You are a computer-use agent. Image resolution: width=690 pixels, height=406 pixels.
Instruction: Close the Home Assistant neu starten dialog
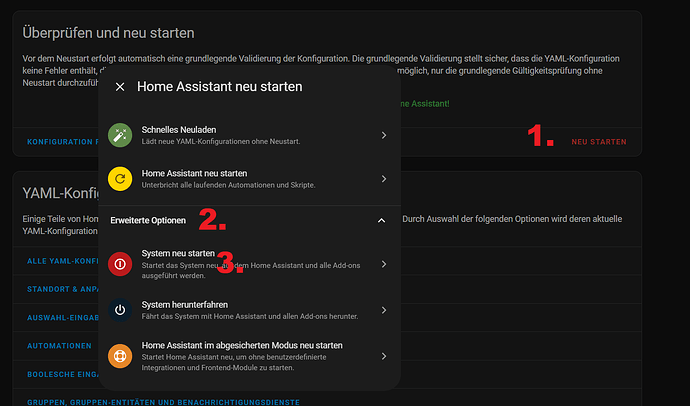click(120, 87)
